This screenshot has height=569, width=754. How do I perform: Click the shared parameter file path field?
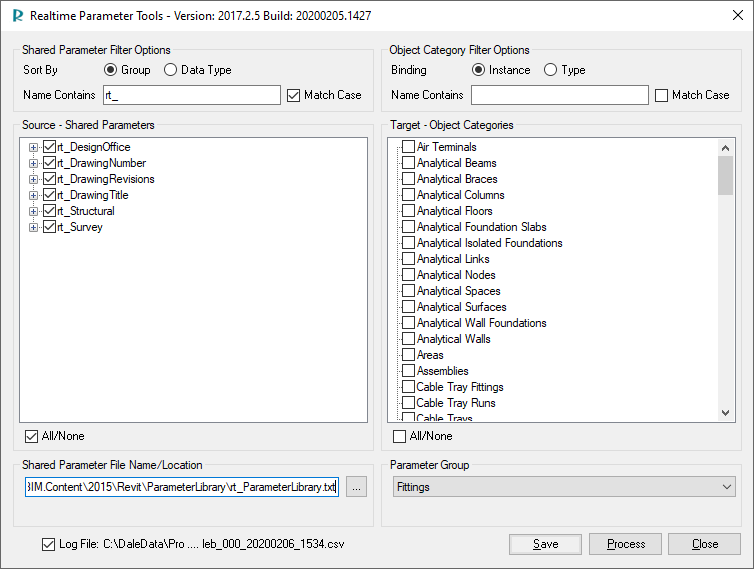pyautogui.click(x=182, y=487)
